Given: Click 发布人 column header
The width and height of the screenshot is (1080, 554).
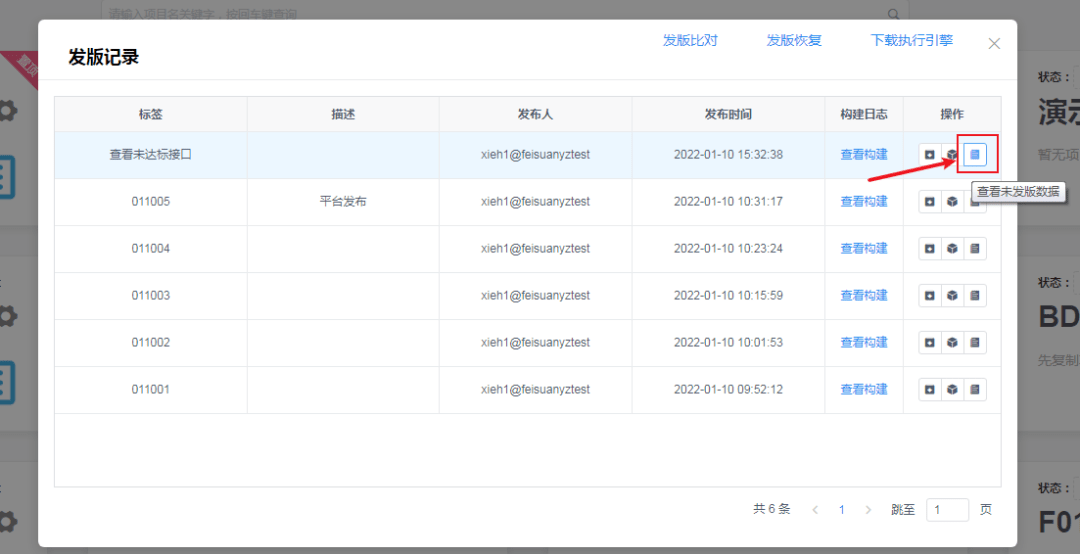Looking at the screenshot, I should (x=535, y=114).
